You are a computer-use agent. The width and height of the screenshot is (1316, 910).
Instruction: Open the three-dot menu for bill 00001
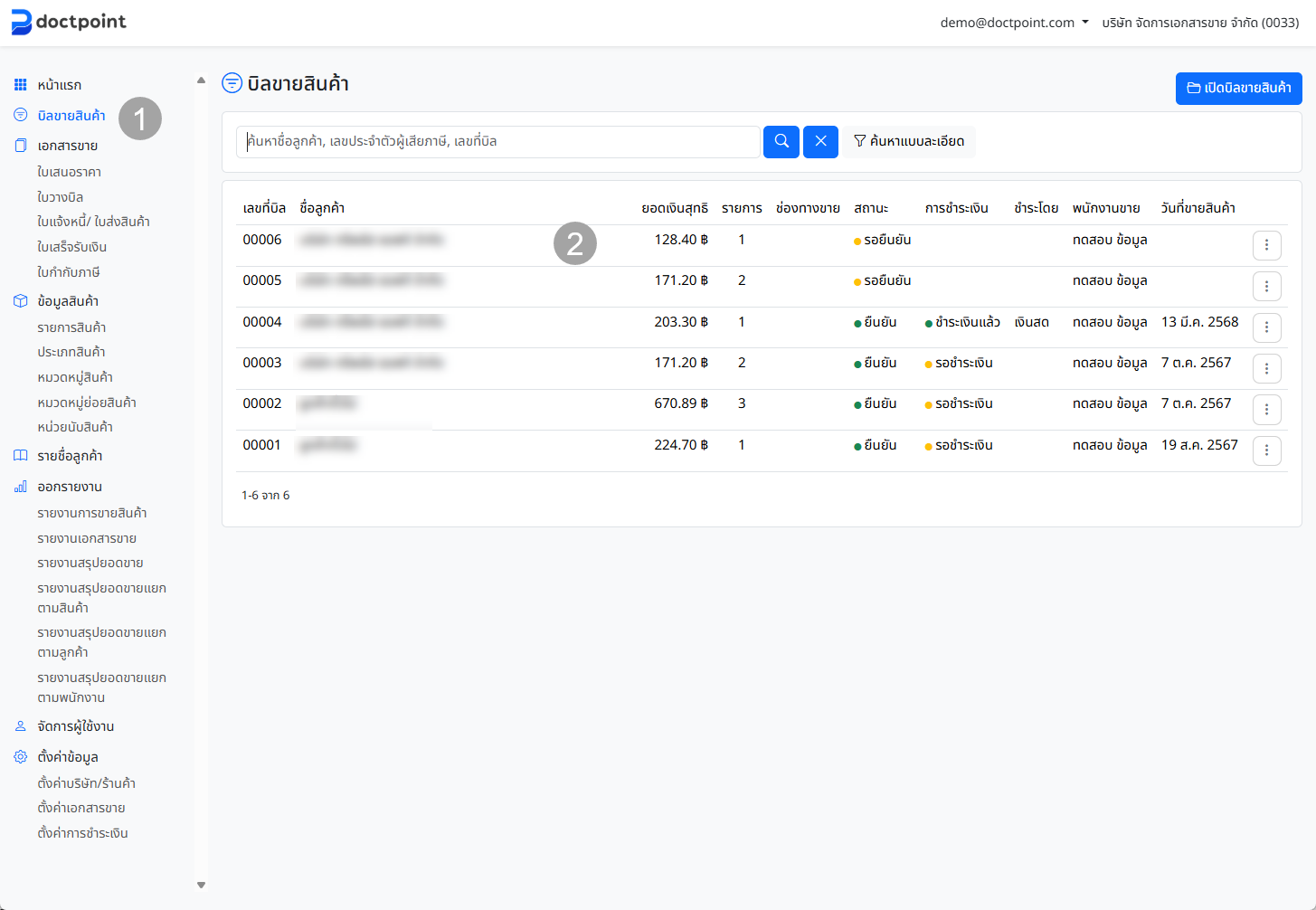[1266, 450]
